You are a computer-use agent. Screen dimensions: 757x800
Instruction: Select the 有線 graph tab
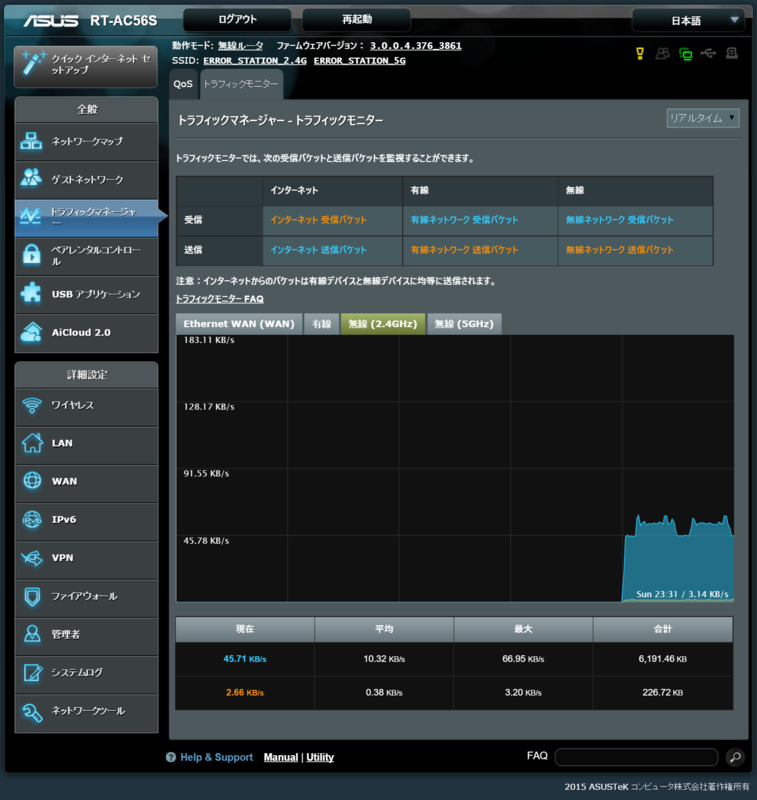pos(321,324)
